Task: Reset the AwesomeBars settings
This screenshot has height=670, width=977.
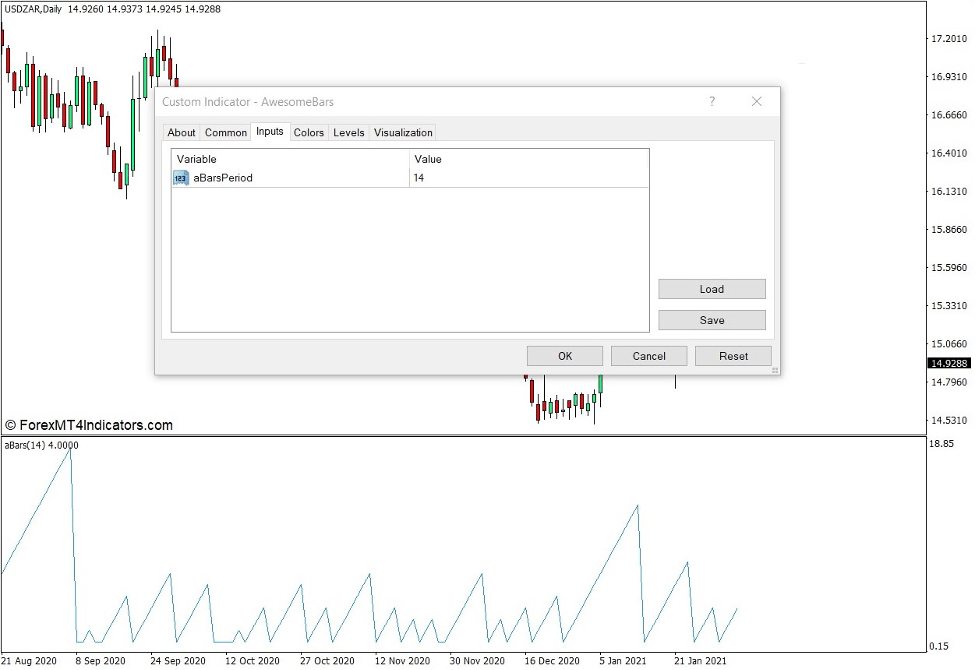Action: 733,355
